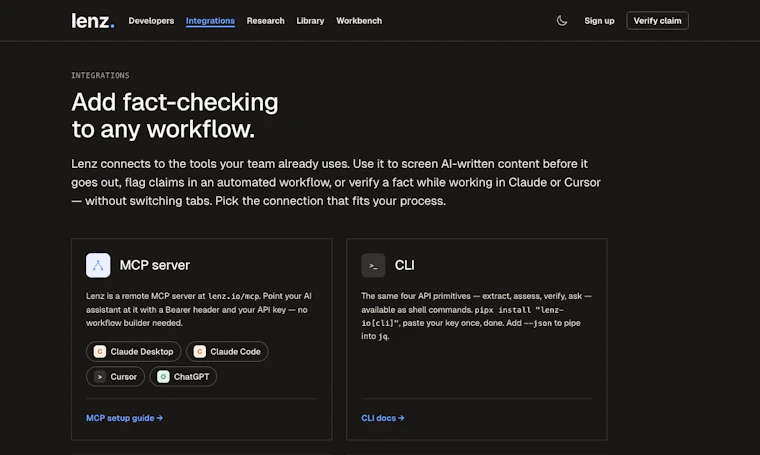The image size is (760, 455).
Task: Select the ChatGPT chip
Action: pos(183,377)
